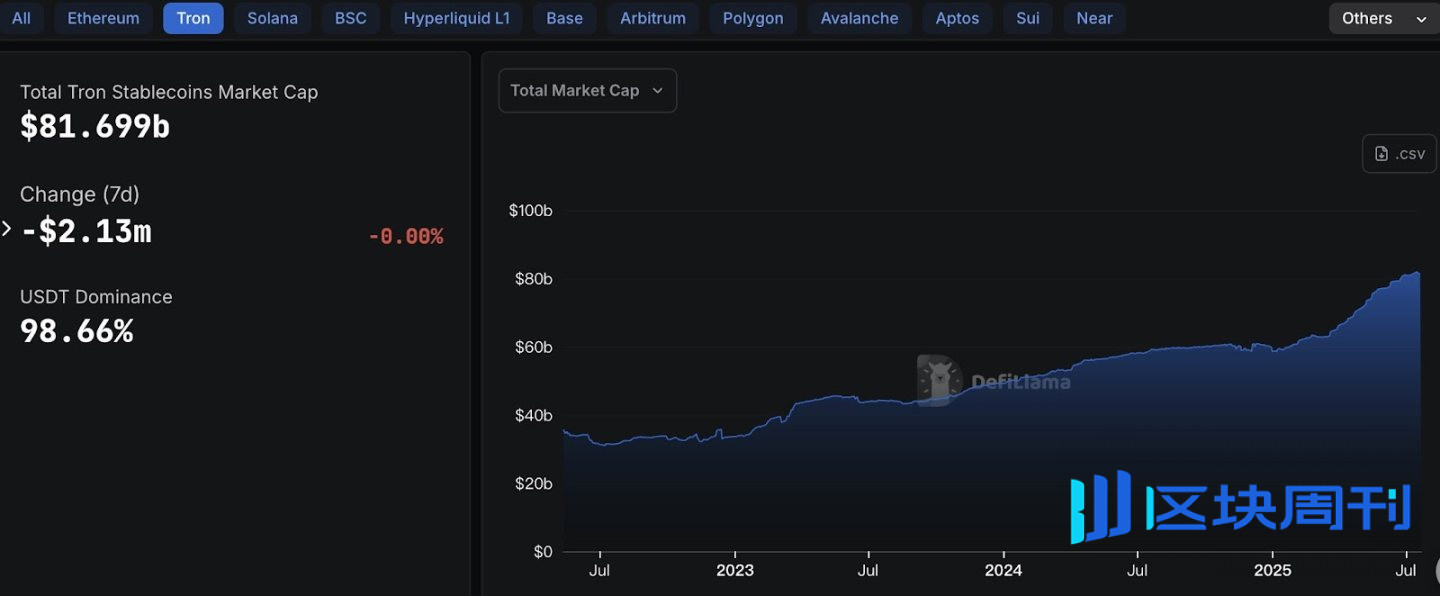Open Avalanche stablecoins view
The image size is (1440, 596).
point(859,18)
